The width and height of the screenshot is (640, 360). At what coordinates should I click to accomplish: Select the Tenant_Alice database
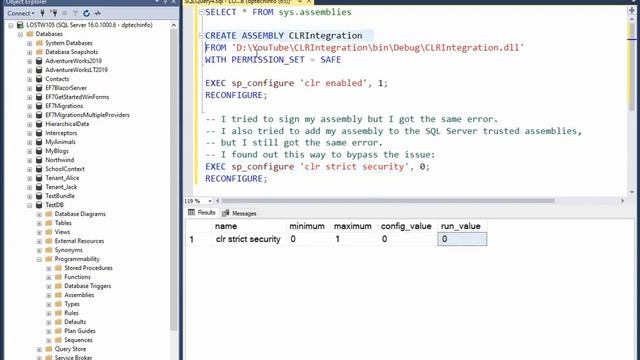62,178
